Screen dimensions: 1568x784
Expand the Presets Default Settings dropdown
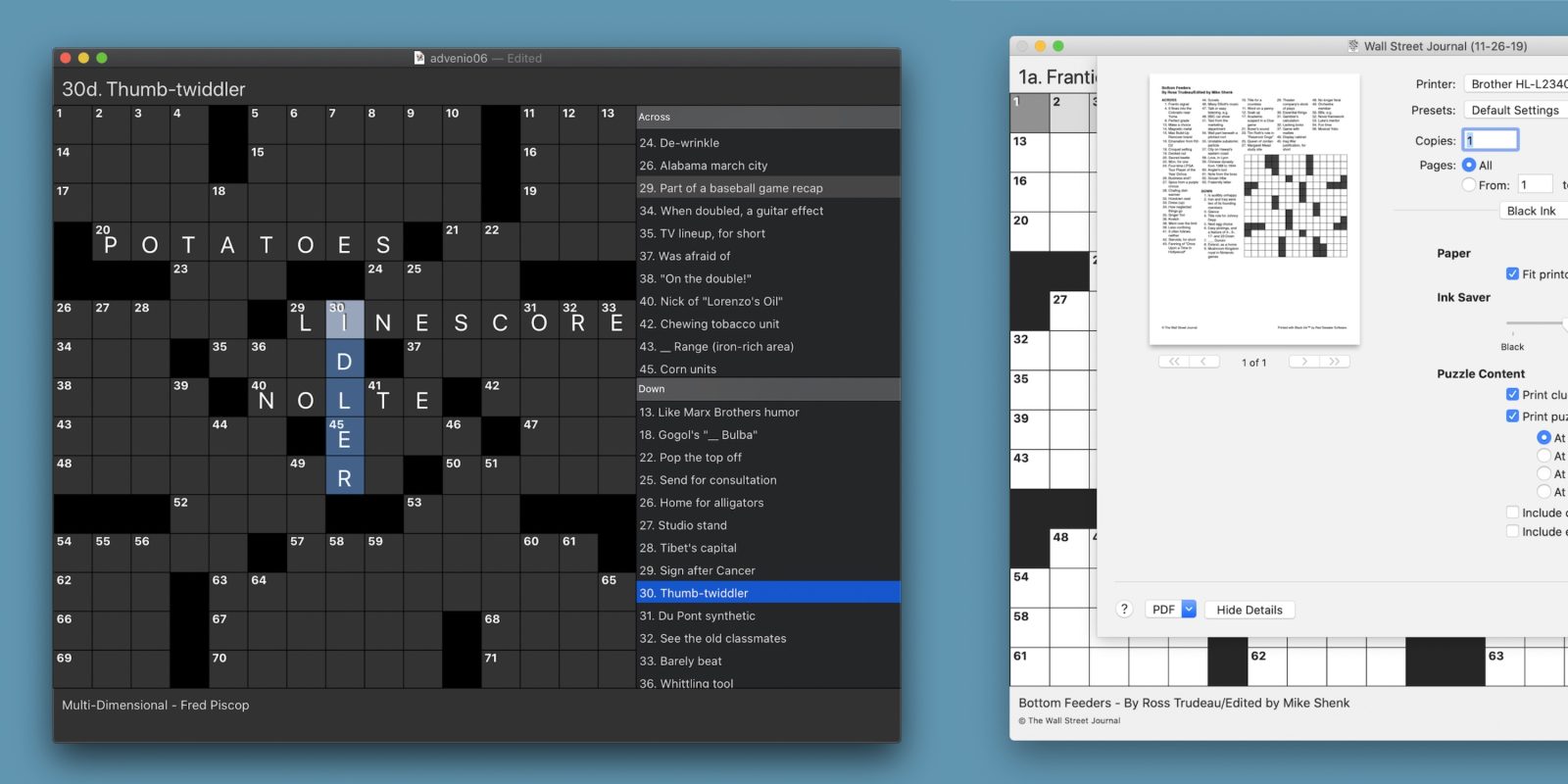[x=1515, y=110]
